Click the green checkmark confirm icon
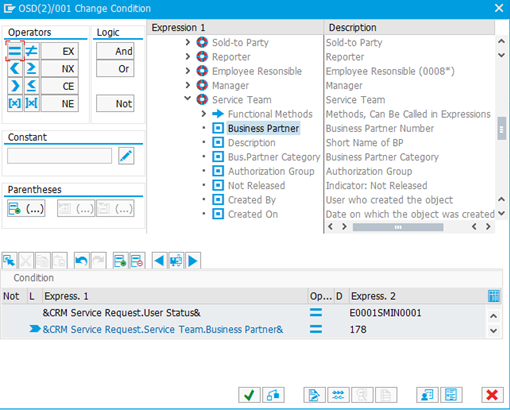The height and width of the screenshot is (410, 510). pyautogui.click(x=249, y=395)
